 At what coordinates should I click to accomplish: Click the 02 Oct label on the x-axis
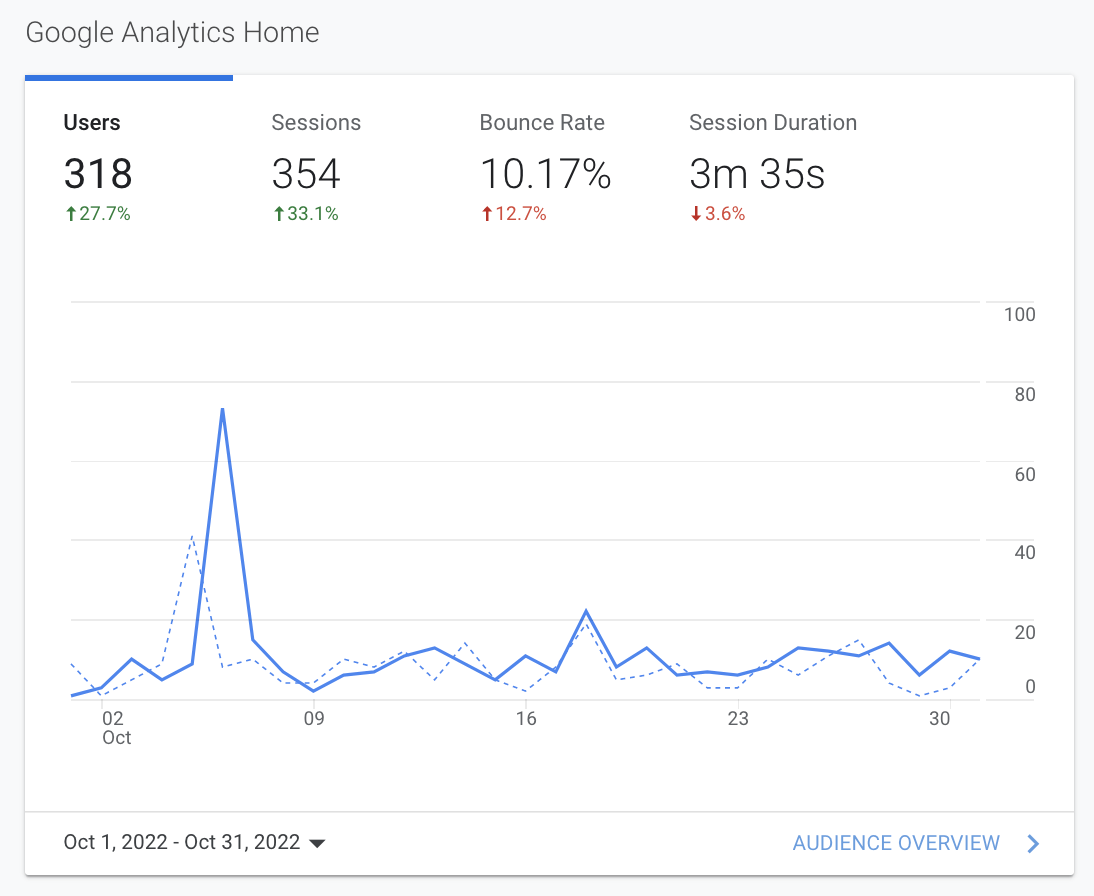(x=116, y=728)
